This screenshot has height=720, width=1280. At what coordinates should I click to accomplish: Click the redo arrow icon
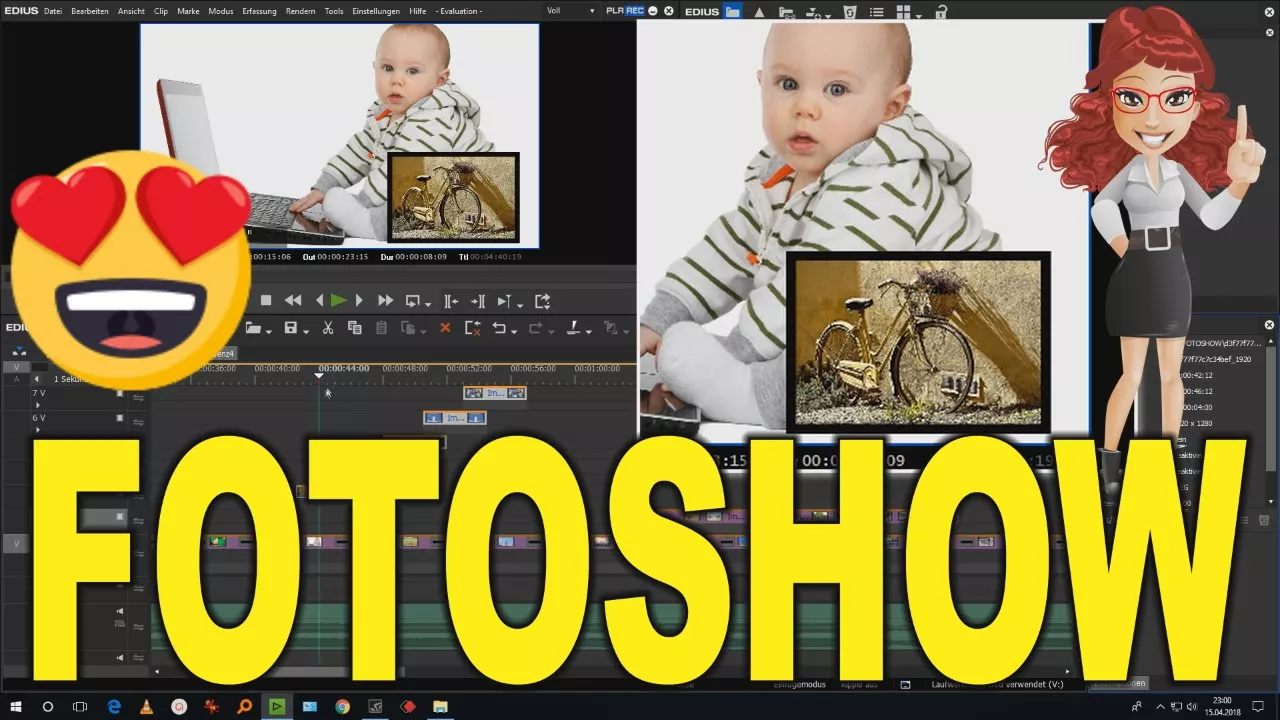click(535, 328)
